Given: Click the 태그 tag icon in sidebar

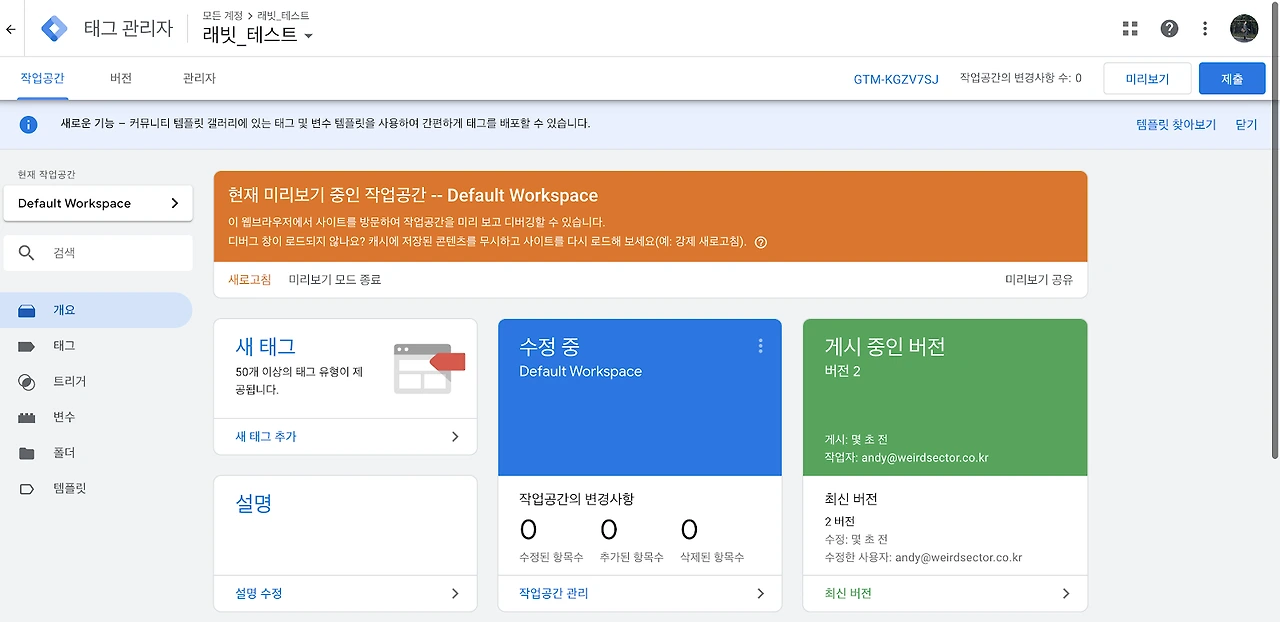Looking at the screenshot, I should pyautogui.click(x=27, y=346).
